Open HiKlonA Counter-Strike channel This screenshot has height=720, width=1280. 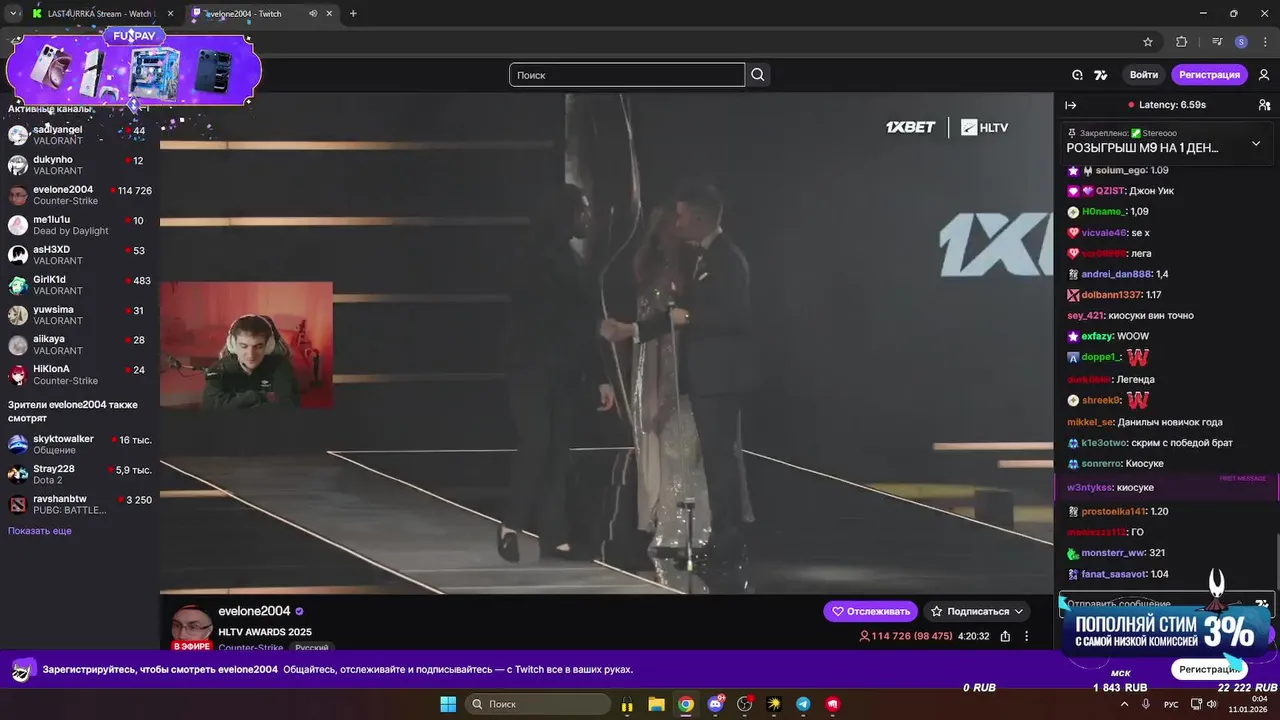78,375
